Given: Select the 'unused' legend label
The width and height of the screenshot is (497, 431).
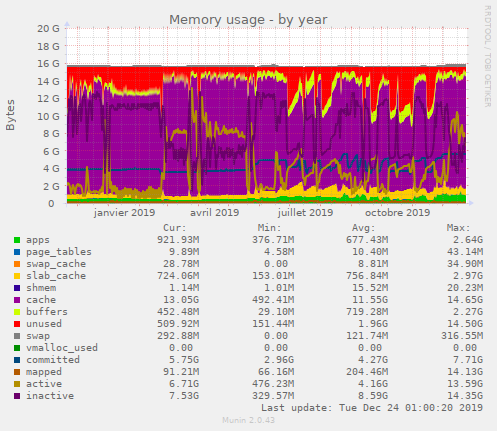Looking at the screenshot, I should [x=44, y=324].
